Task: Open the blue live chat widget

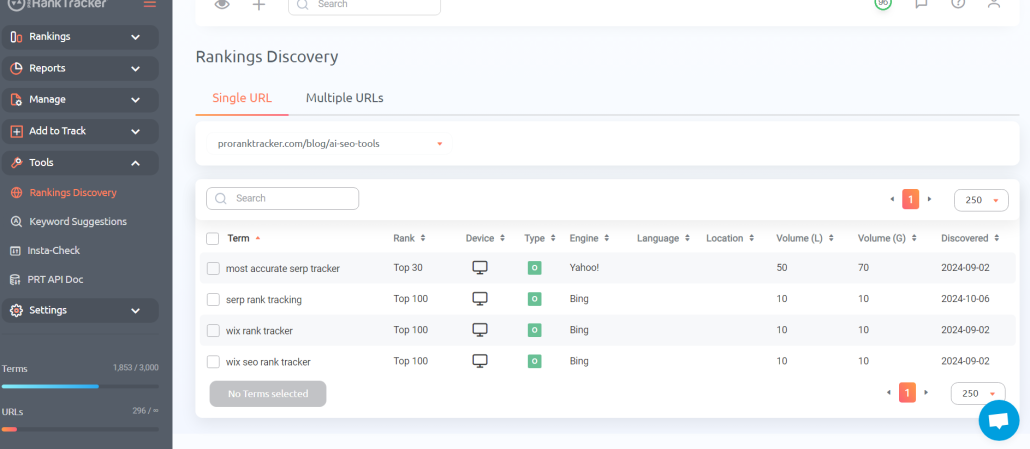Action: click(998, 420)
